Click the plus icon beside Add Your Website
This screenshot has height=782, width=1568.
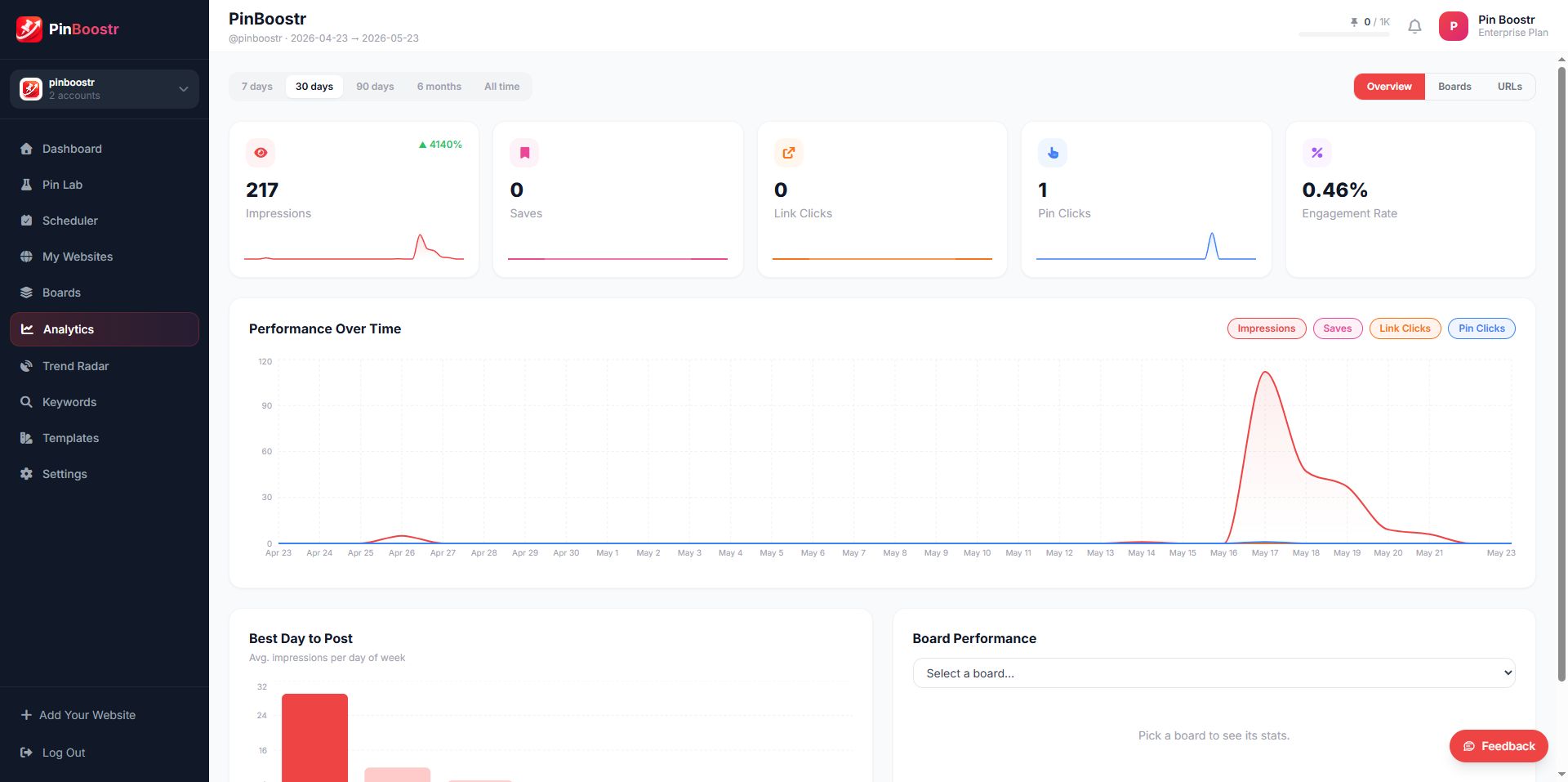[26, 715]
